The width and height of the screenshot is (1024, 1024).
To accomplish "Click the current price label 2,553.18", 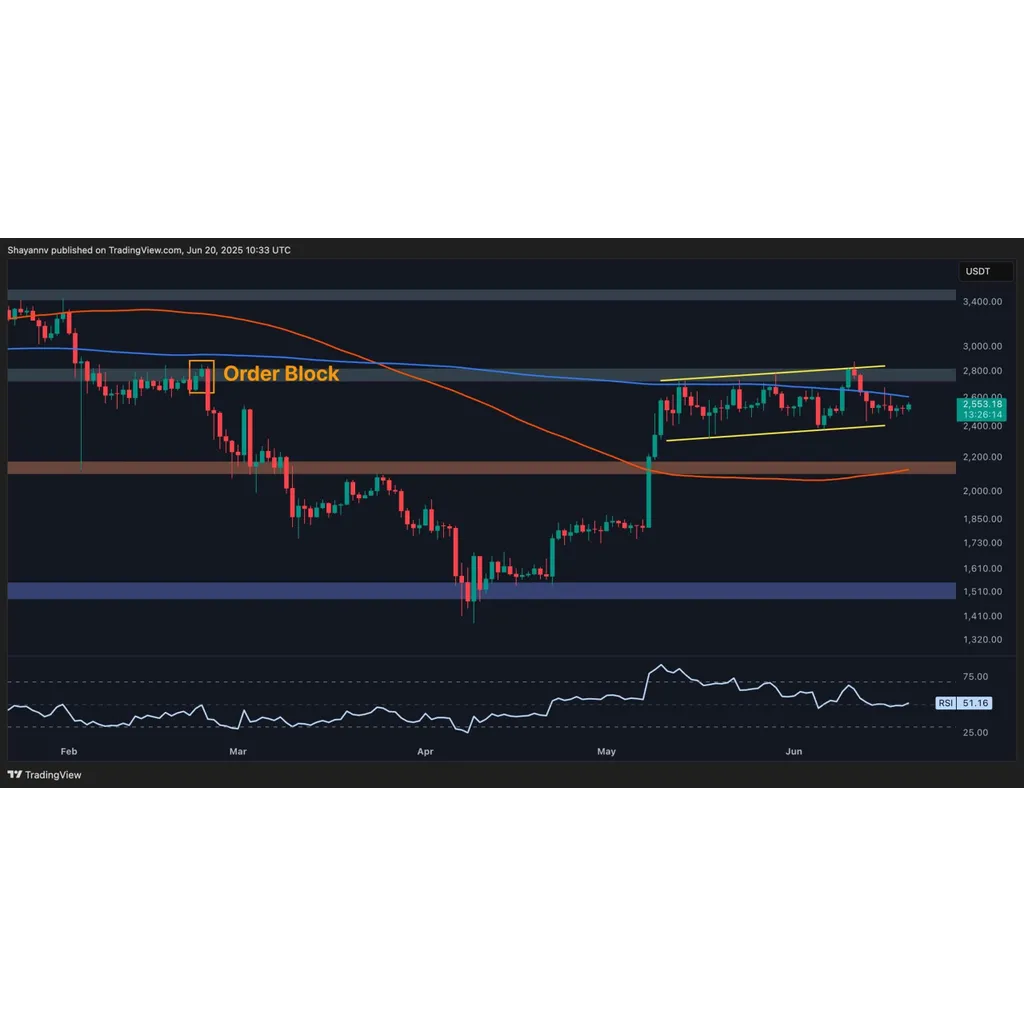I will point(982,404).
